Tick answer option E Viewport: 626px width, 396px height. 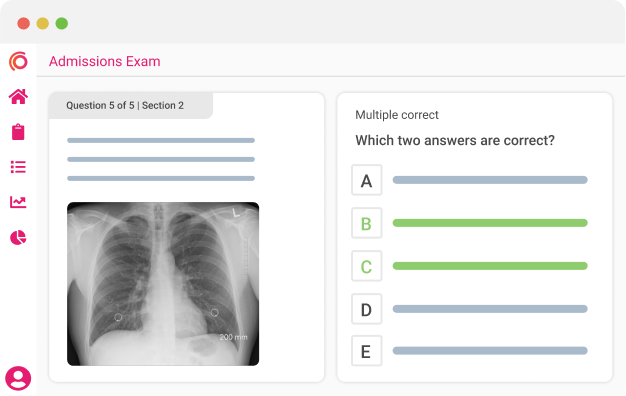click(366, 351)
